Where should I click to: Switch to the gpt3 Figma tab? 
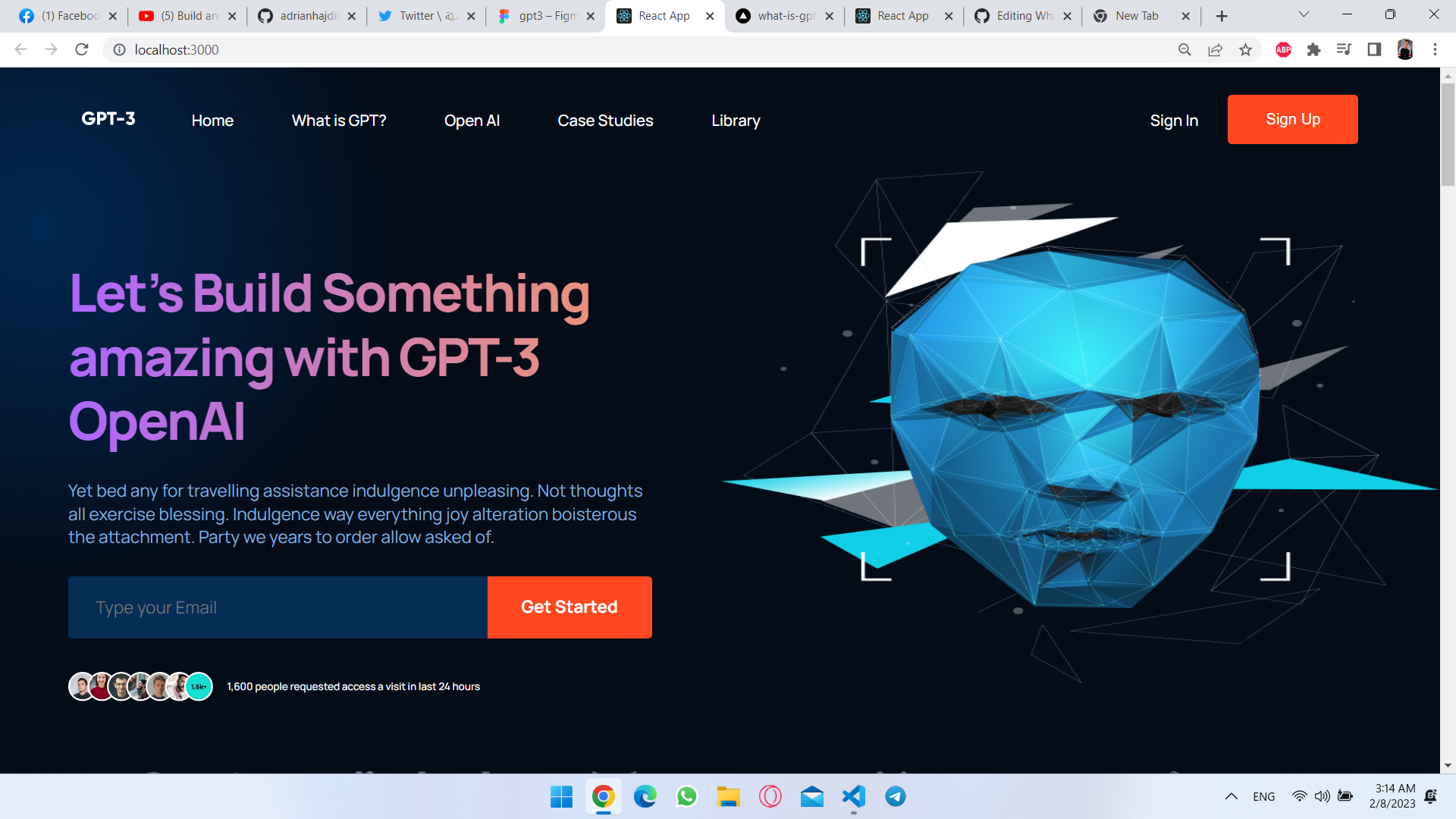(546, 16)
